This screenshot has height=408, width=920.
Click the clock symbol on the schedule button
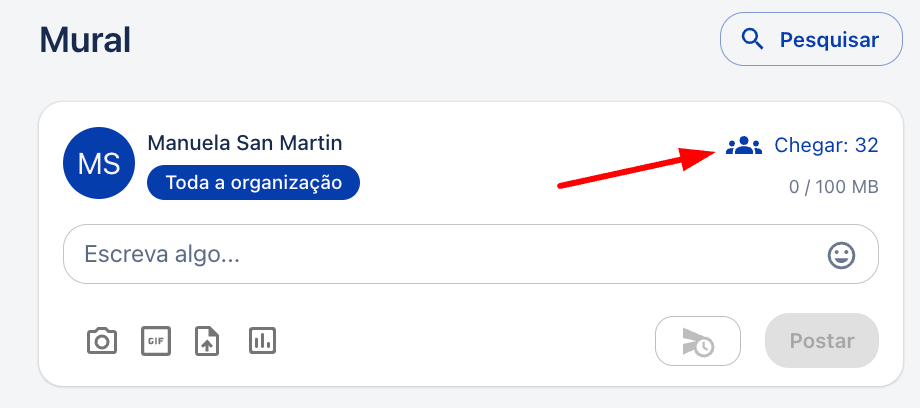pyautogui.click(x=705, y=347)
